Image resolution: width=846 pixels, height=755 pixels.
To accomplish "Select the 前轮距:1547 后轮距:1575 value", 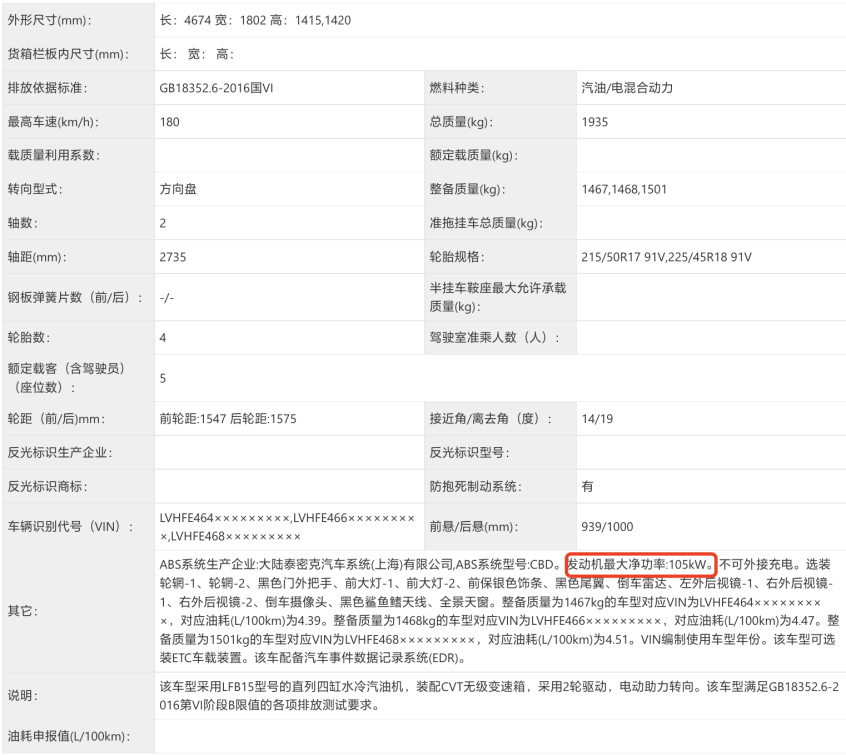I will 228,419.
